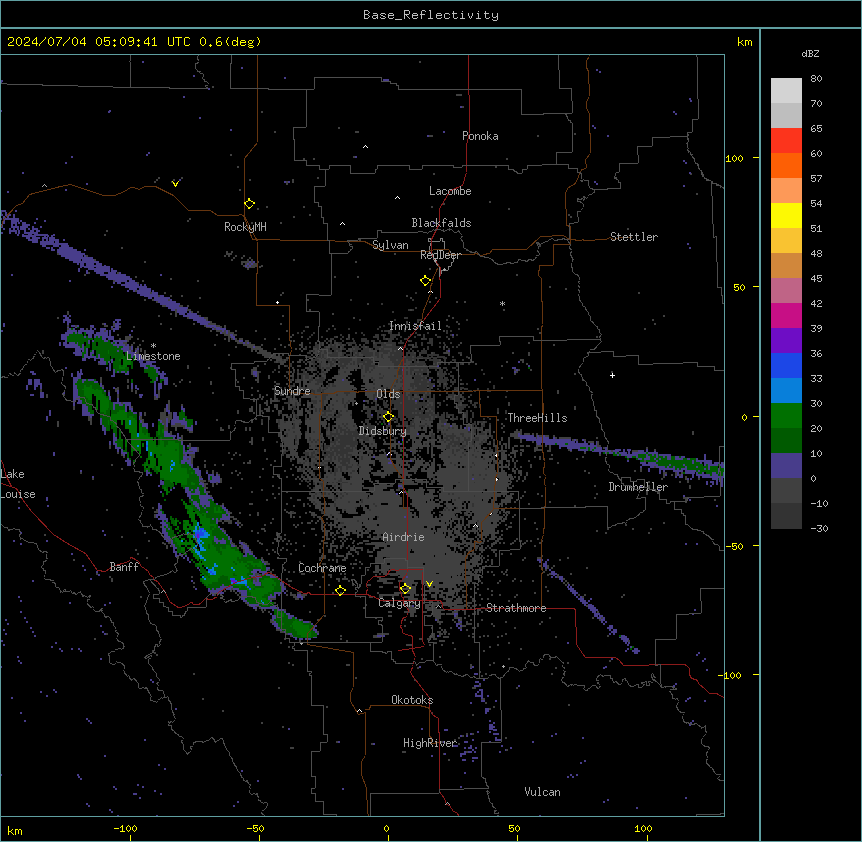
Task: Click the Okotoks label
Action: tap(412, 700)
